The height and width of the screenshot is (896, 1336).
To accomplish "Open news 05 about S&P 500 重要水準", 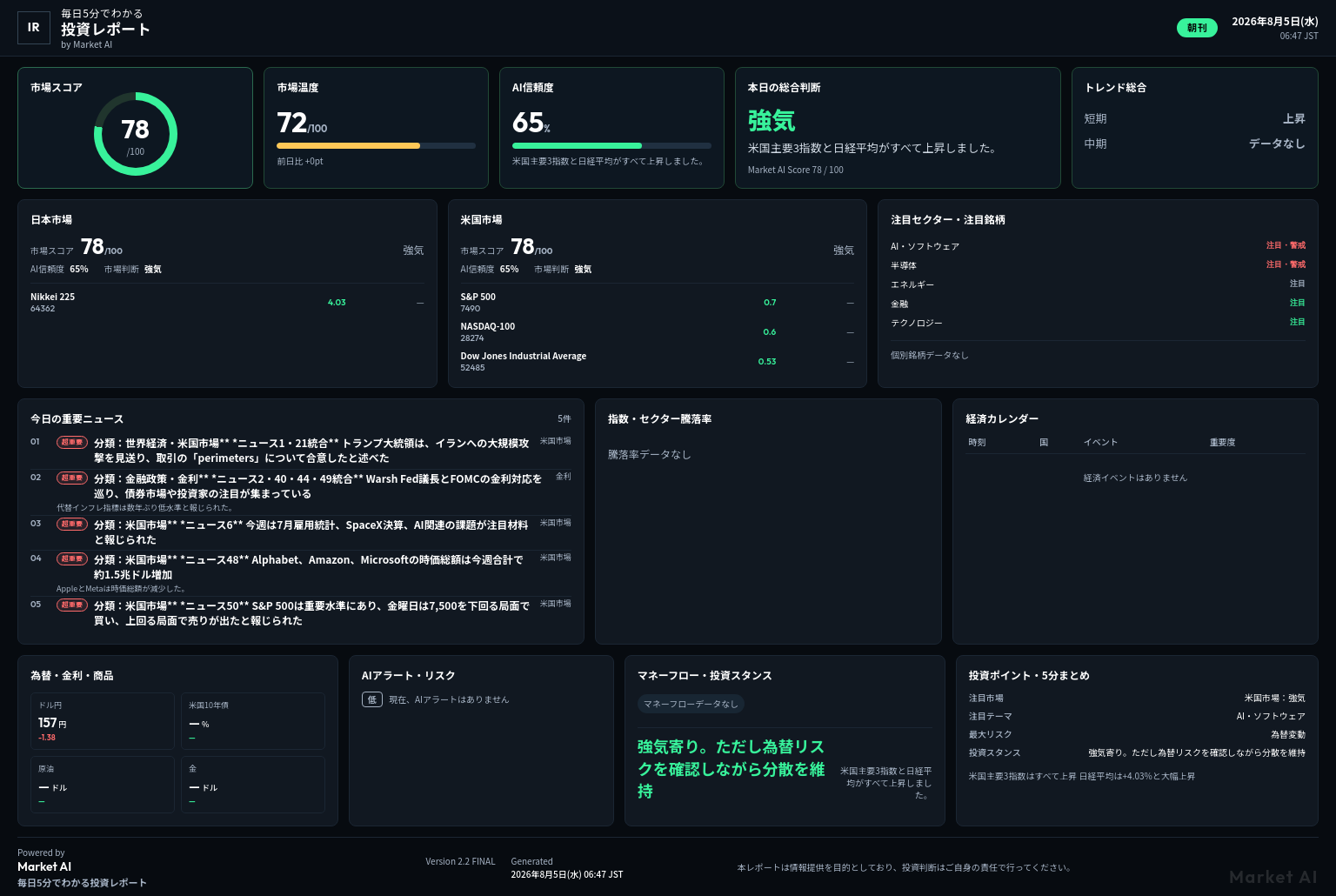I will (301, 613).
